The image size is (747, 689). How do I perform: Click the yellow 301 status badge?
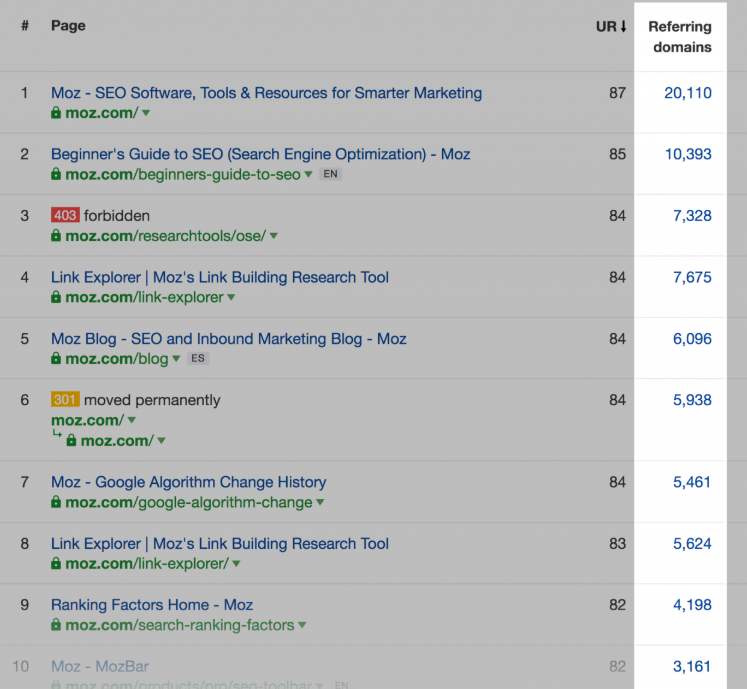(x=65, y=399)
